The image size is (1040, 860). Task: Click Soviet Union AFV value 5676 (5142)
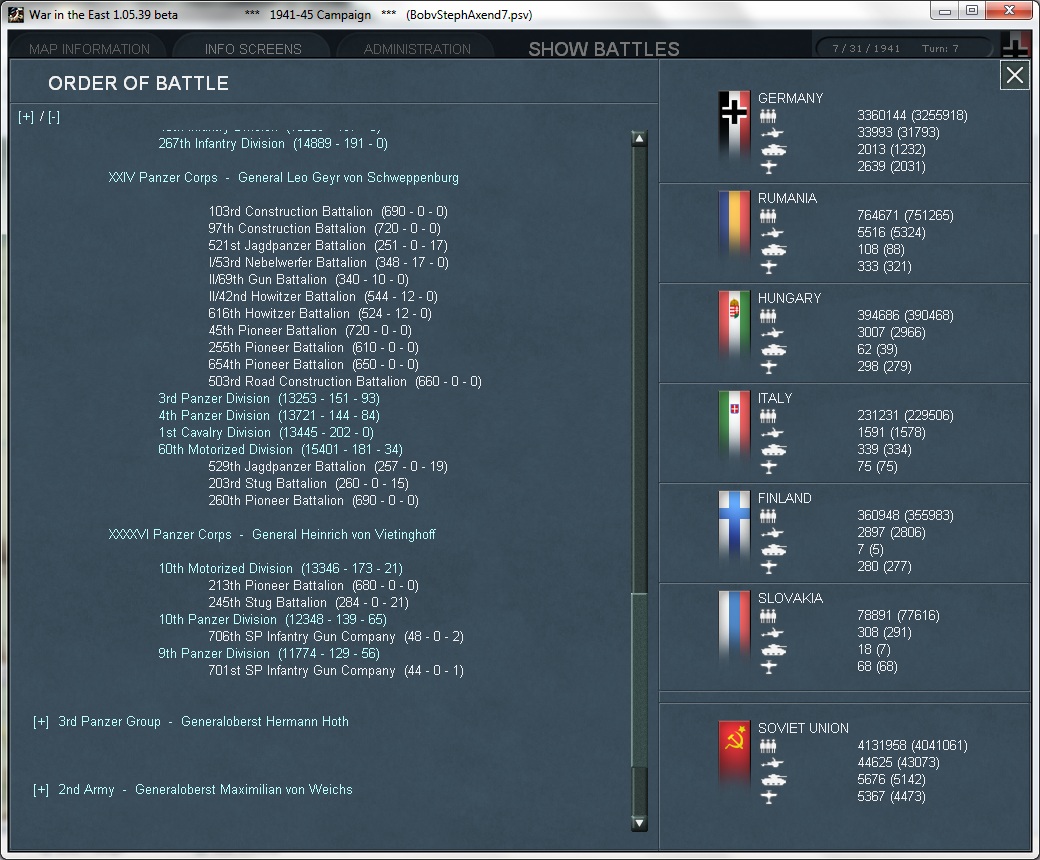click(891, 780)
